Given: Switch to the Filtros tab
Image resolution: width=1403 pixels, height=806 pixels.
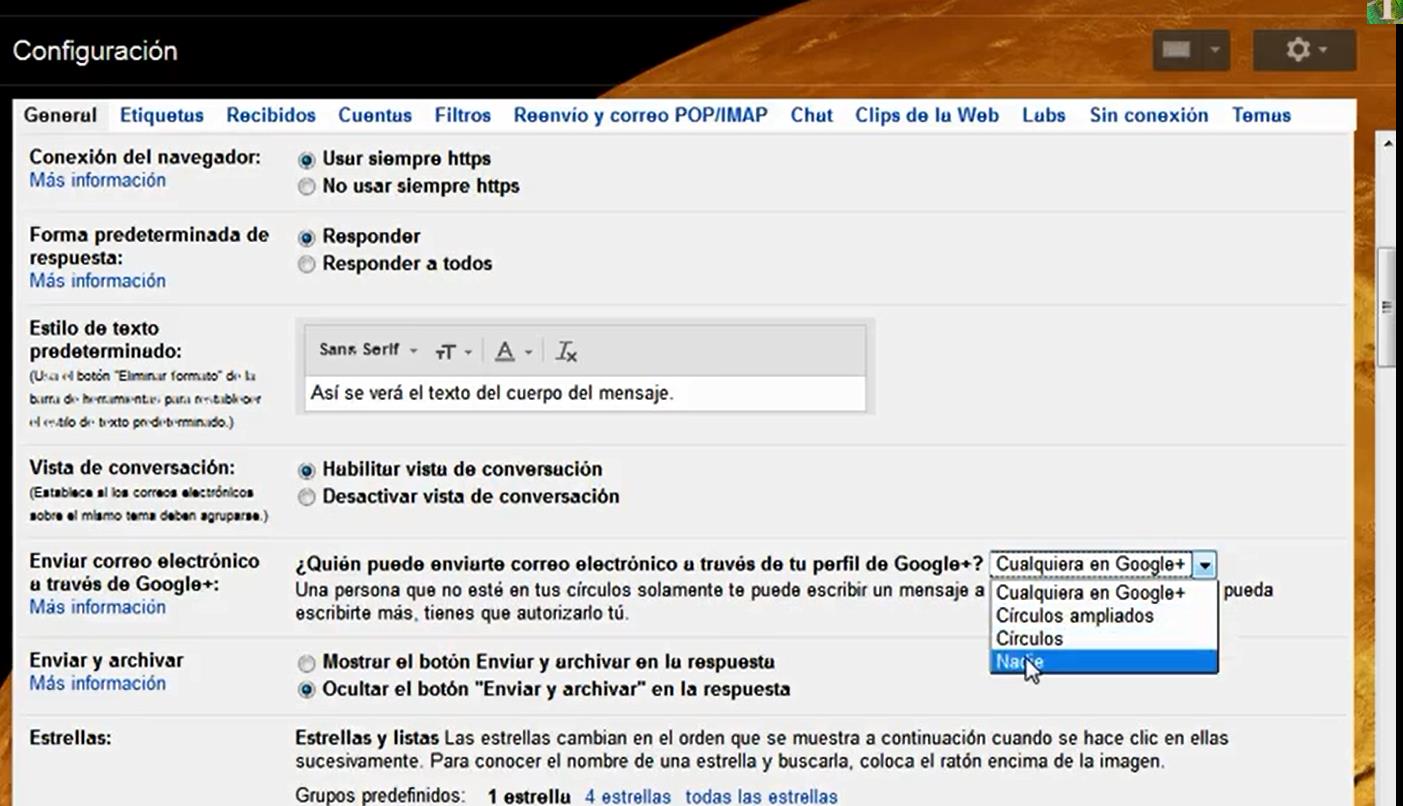Looking at the screenshot, I should point(463,115).
